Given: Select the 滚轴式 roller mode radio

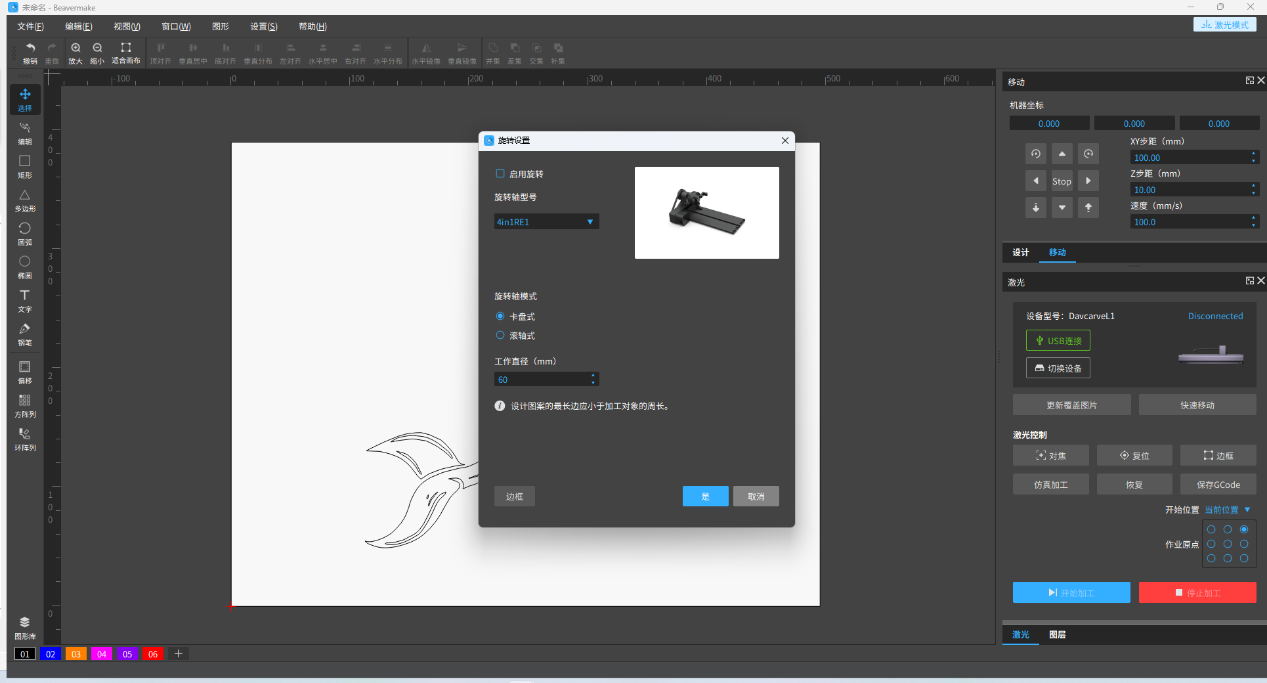Looking at the screenshot, I should point(500,336).
